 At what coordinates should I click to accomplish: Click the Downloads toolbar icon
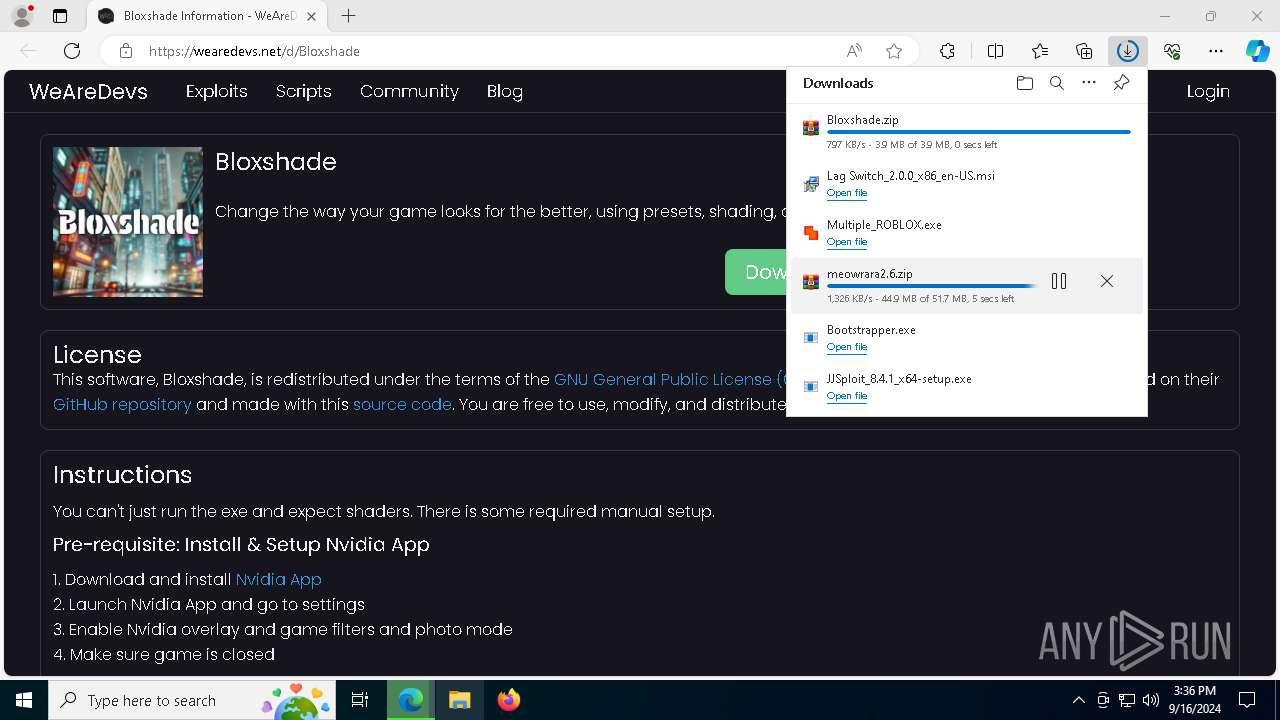point(1128,51)
